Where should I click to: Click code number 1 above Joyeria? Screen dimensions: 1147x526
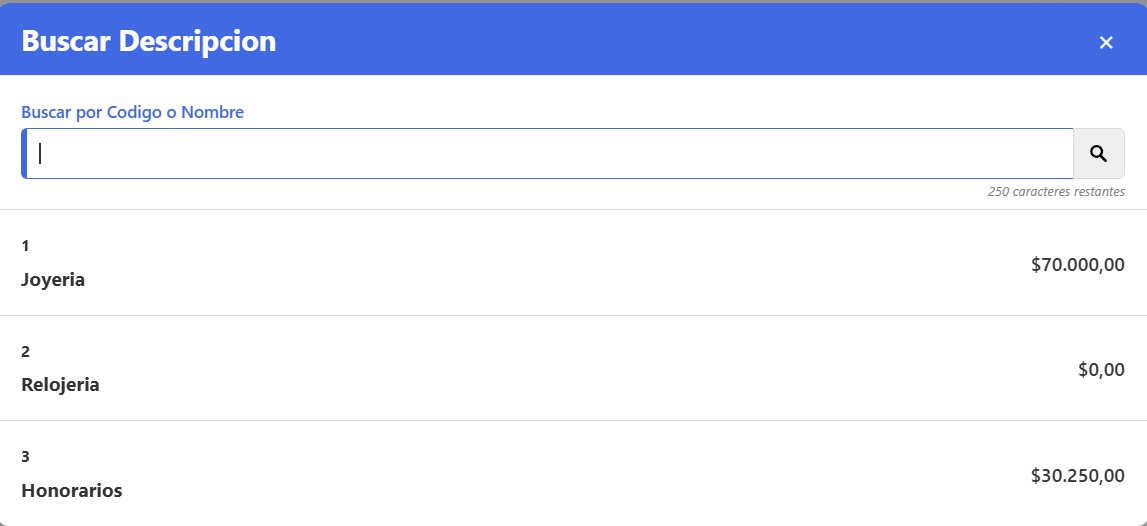tap(25, 245)
